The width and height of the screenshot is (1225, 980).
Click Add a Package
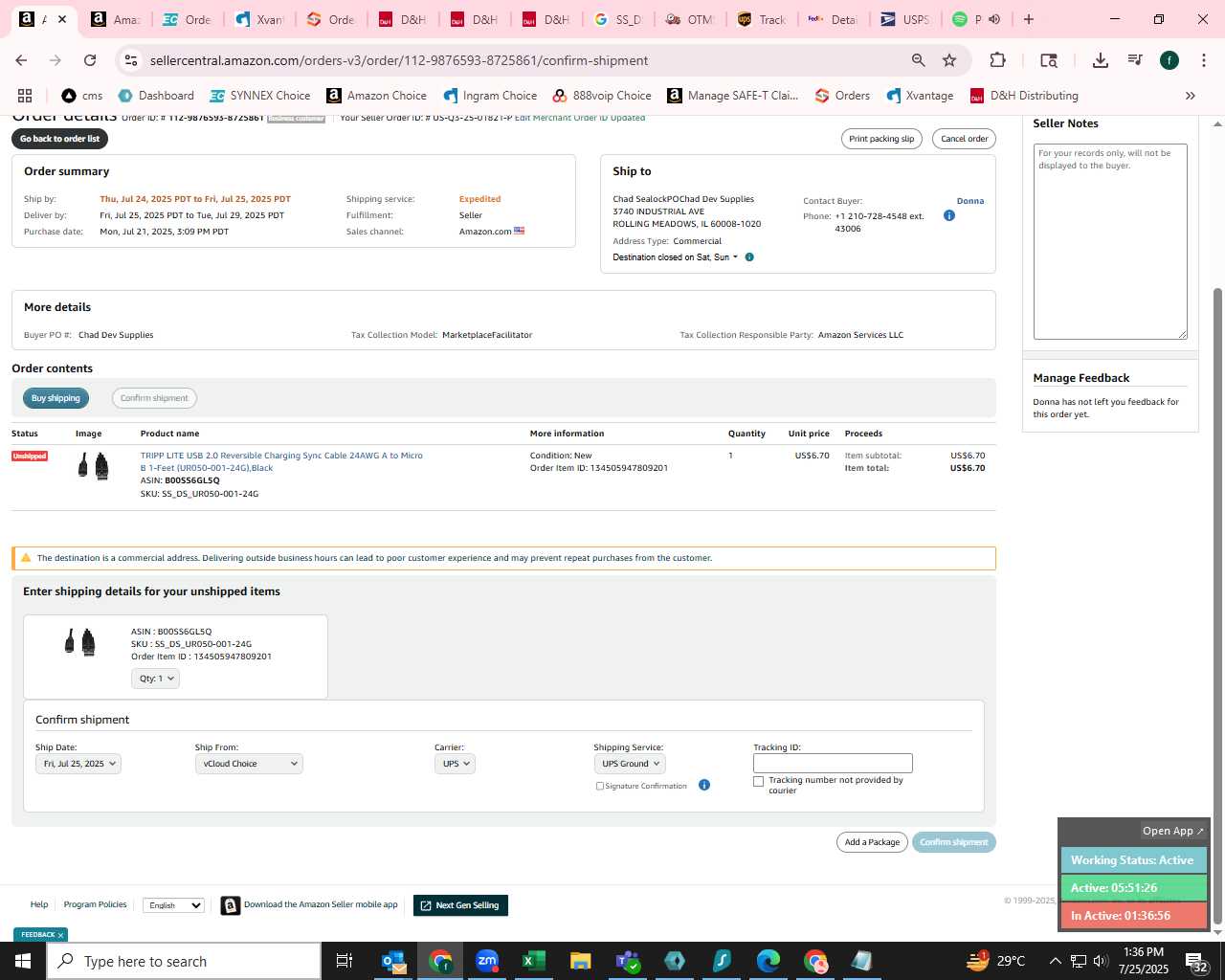tap(872, 842)
